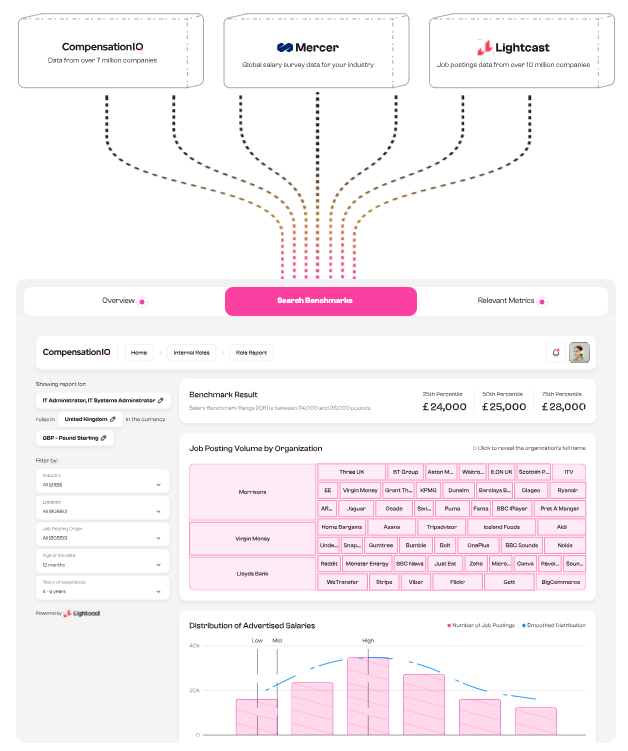This screenshot has width=628, height=751.
Task: Click the 75th Percentile £28,000 value
Action: (563, 407)
